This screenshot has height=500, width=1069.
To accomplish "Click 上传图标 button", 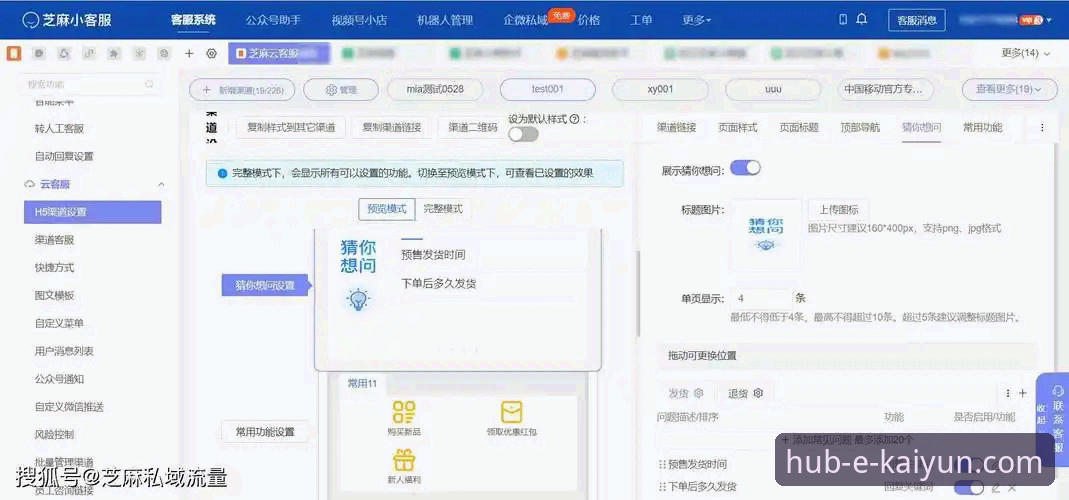I will pos(839,209).
